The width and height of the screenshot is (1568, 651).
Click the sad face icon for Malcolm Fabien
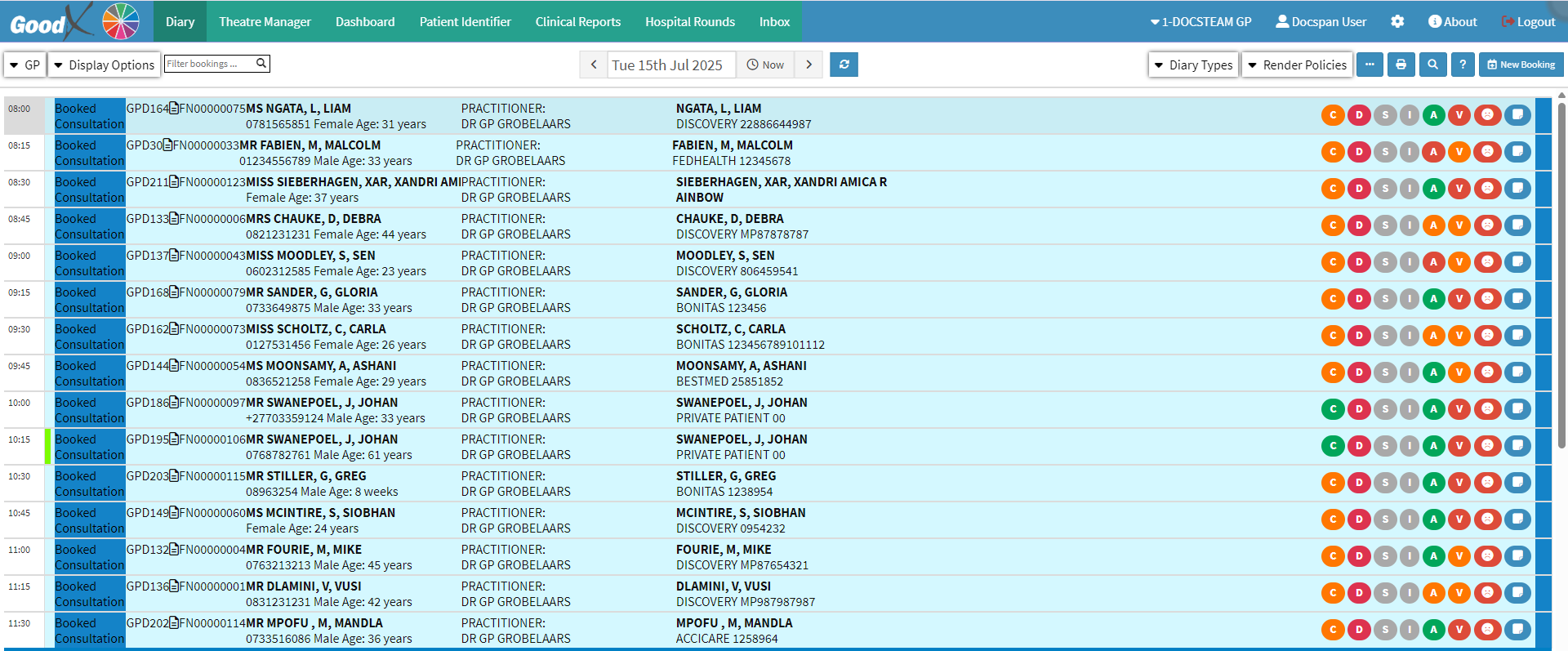click(1487, 152)
